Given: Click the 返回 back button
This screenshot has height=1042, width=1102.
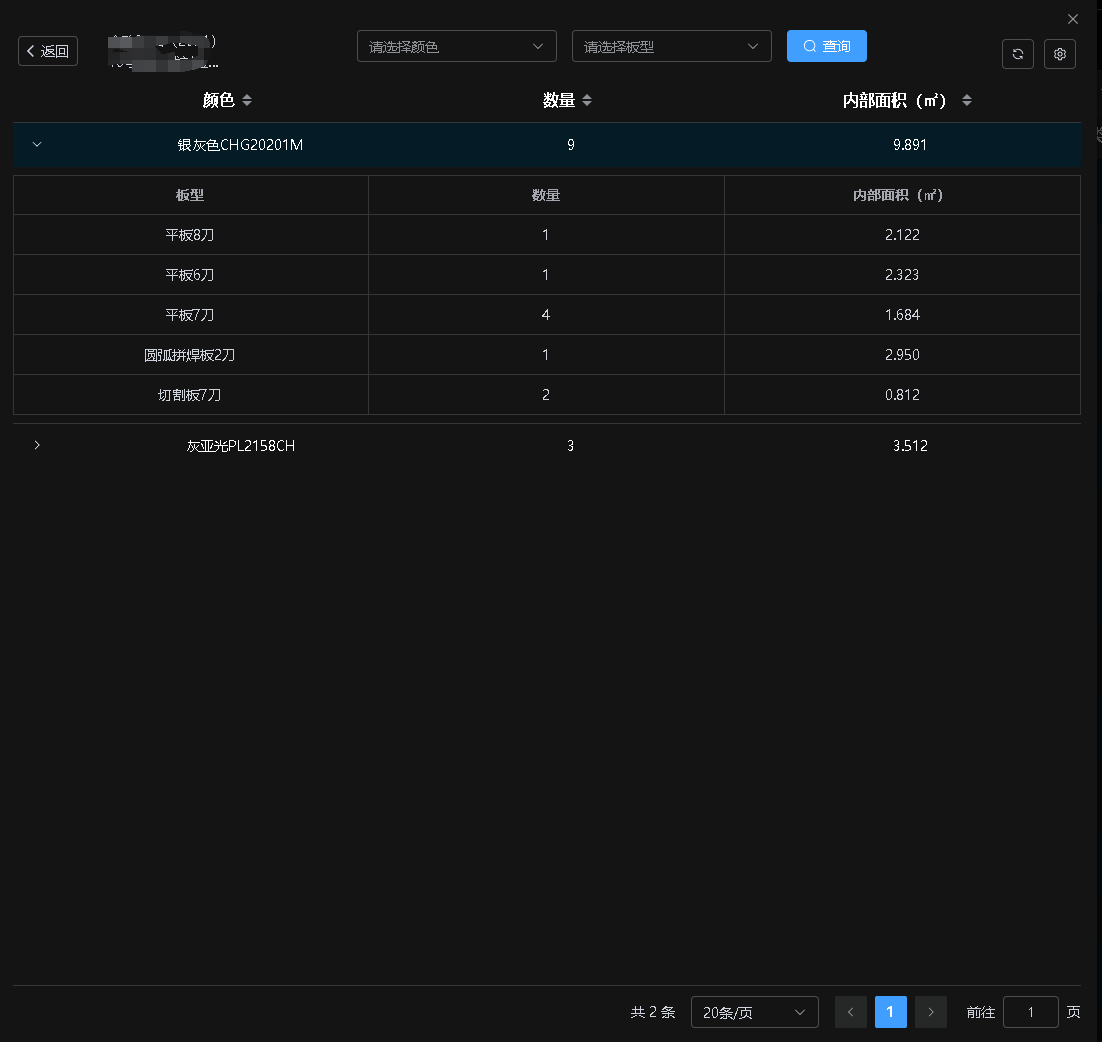Looking at the screenshot, I should coord(48,51).
